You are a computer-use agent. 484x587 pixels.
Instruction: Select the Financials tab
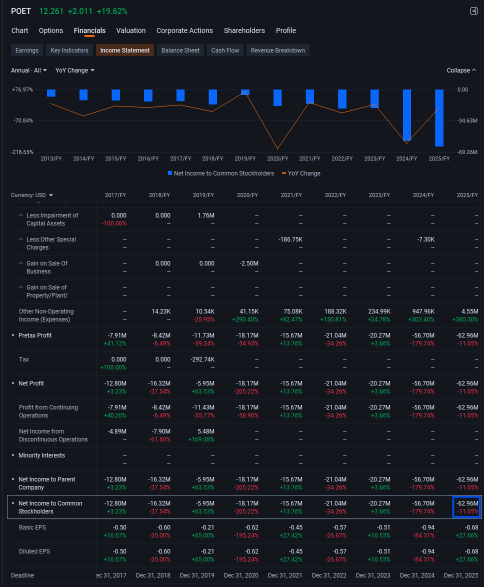tap(89, 31)
